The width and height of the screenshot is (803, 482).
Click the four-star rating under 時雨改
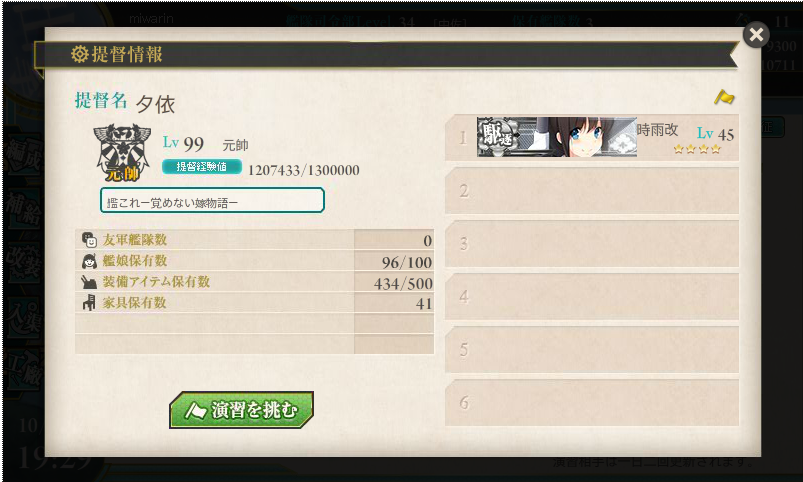click(697, 149)
